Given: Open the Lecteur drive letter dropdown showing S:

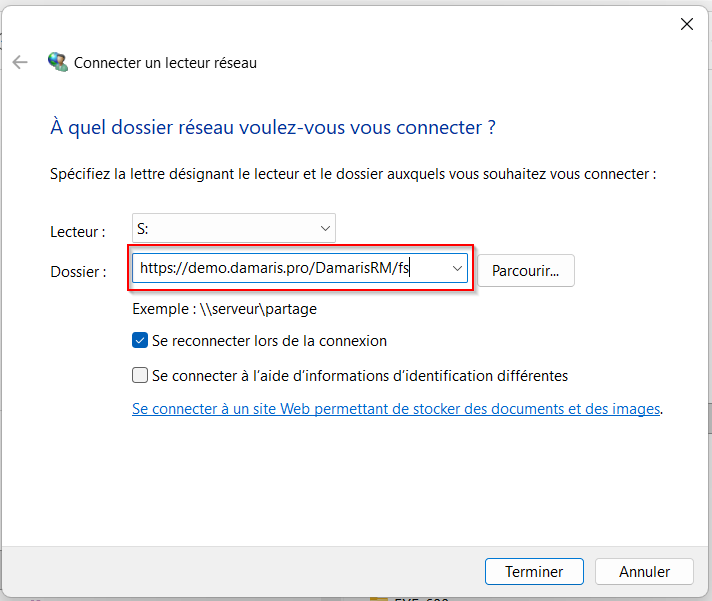Looking at the screenshot, I should (233, 229).
